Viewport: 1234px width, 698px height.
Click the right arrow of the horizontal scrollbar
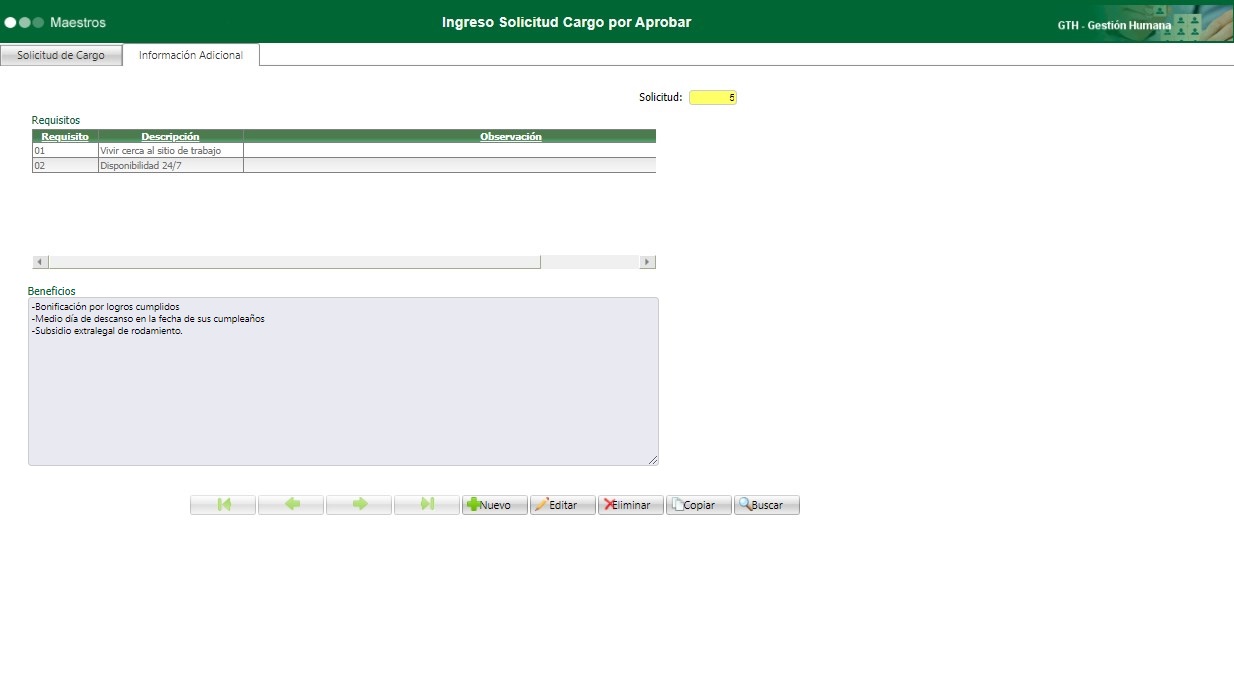point(648,262)
